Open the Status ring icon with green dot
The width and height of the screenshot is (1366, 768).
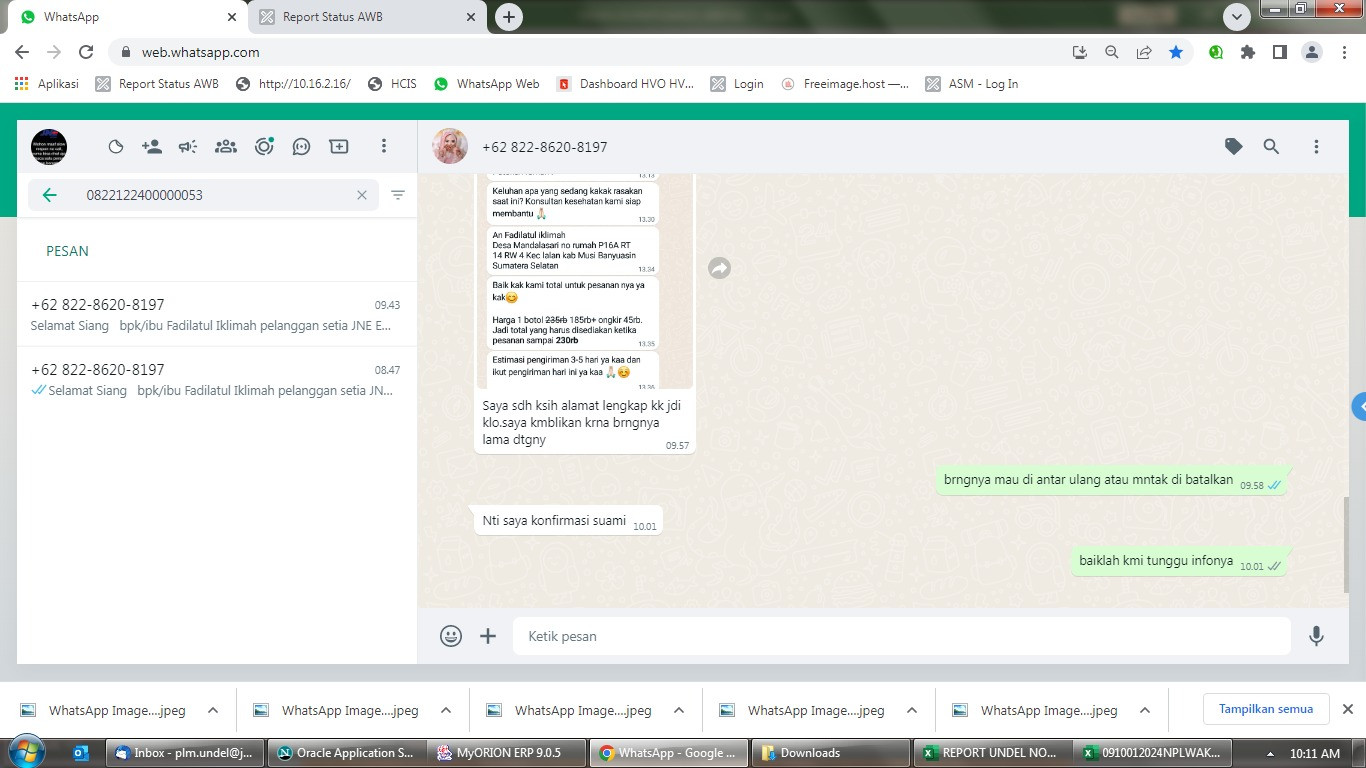click(264, 146)
